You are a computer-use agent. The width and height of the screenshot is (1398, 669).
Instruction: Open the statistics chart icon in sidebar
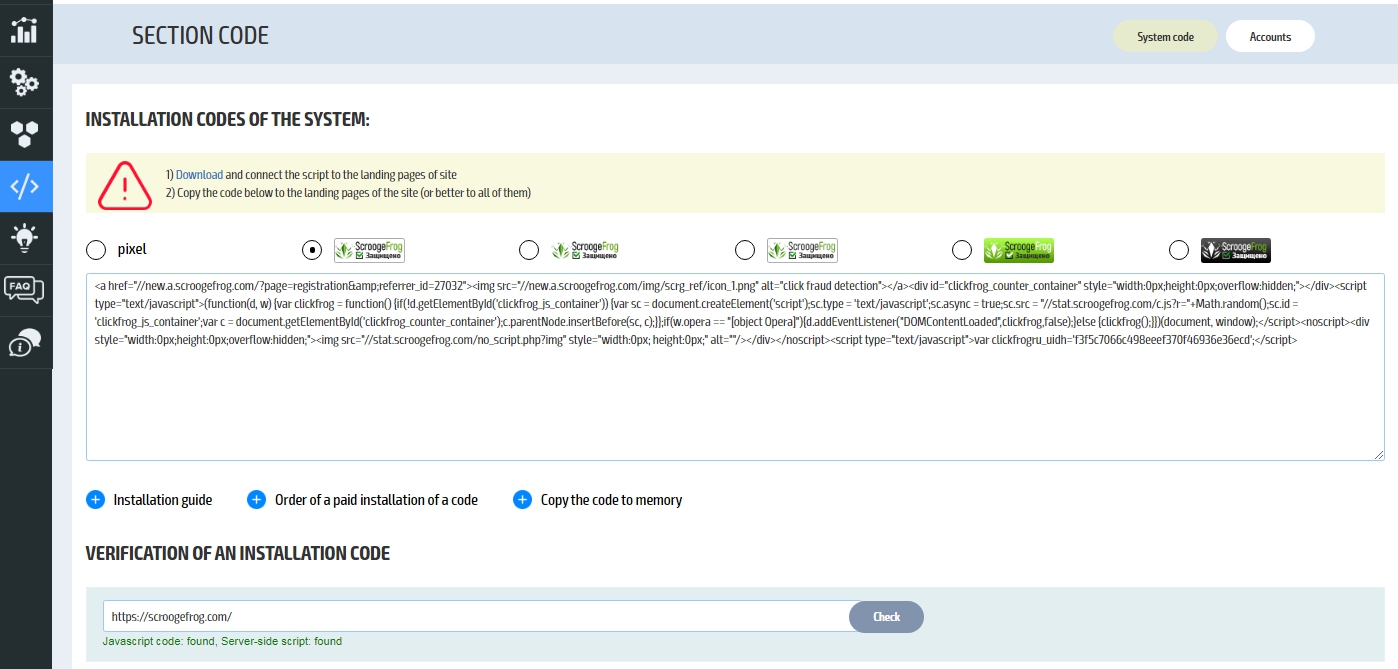click(25, 29)
